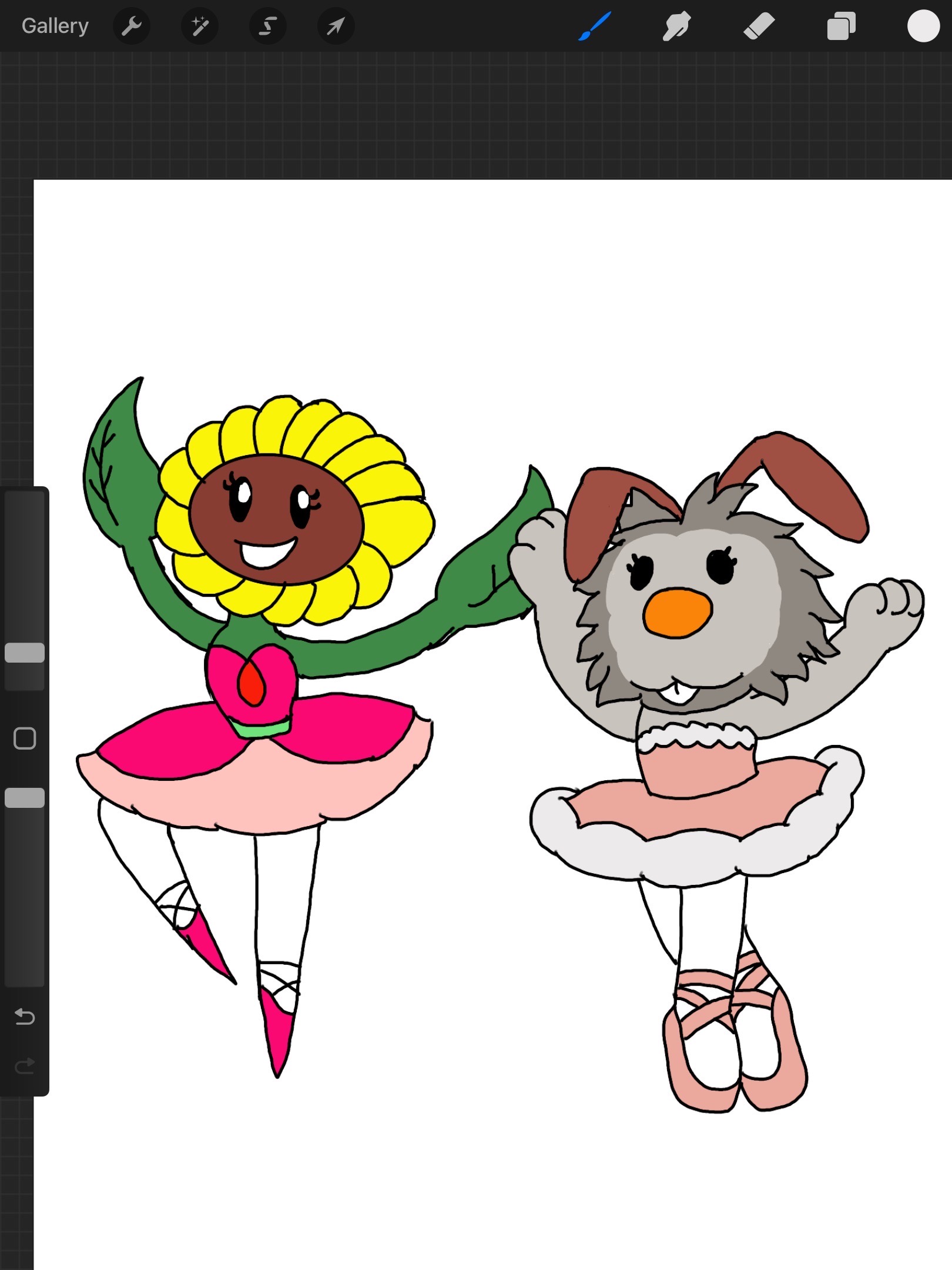The height and width of the screenshot is (1270, 952).
Task: Open the active color swatch
Action: tap(923, 26)
